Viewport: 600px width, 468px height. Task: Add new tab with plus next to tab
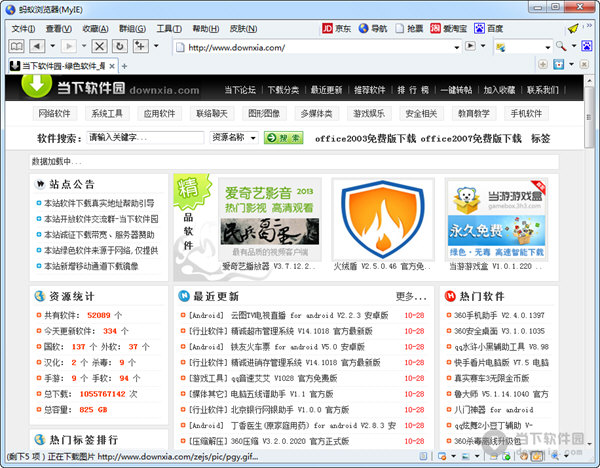pyautogui.click(x=124, y=66)
